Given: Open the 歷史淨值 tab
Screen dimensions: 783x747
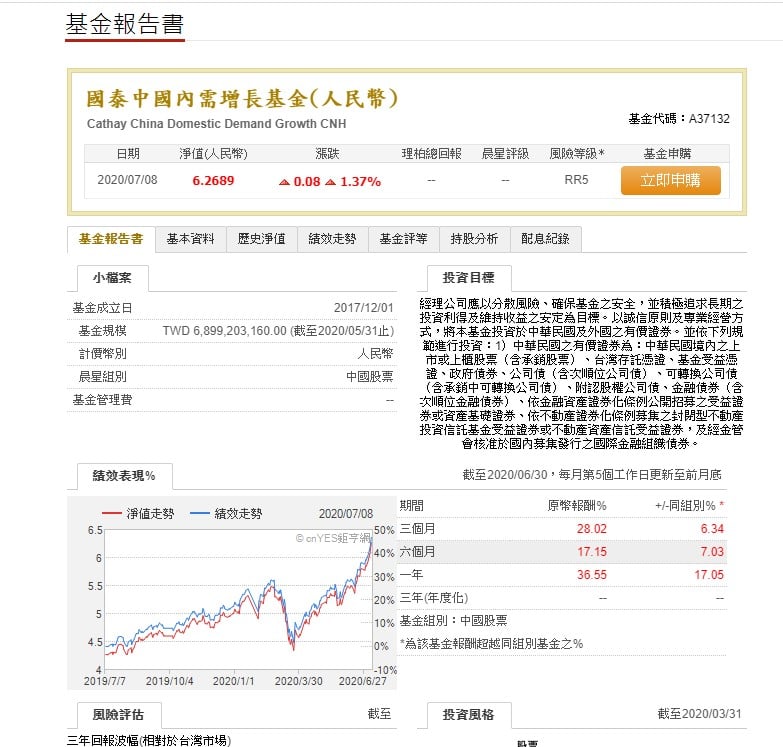Looking at the screenshot, I should pos(261,239).
